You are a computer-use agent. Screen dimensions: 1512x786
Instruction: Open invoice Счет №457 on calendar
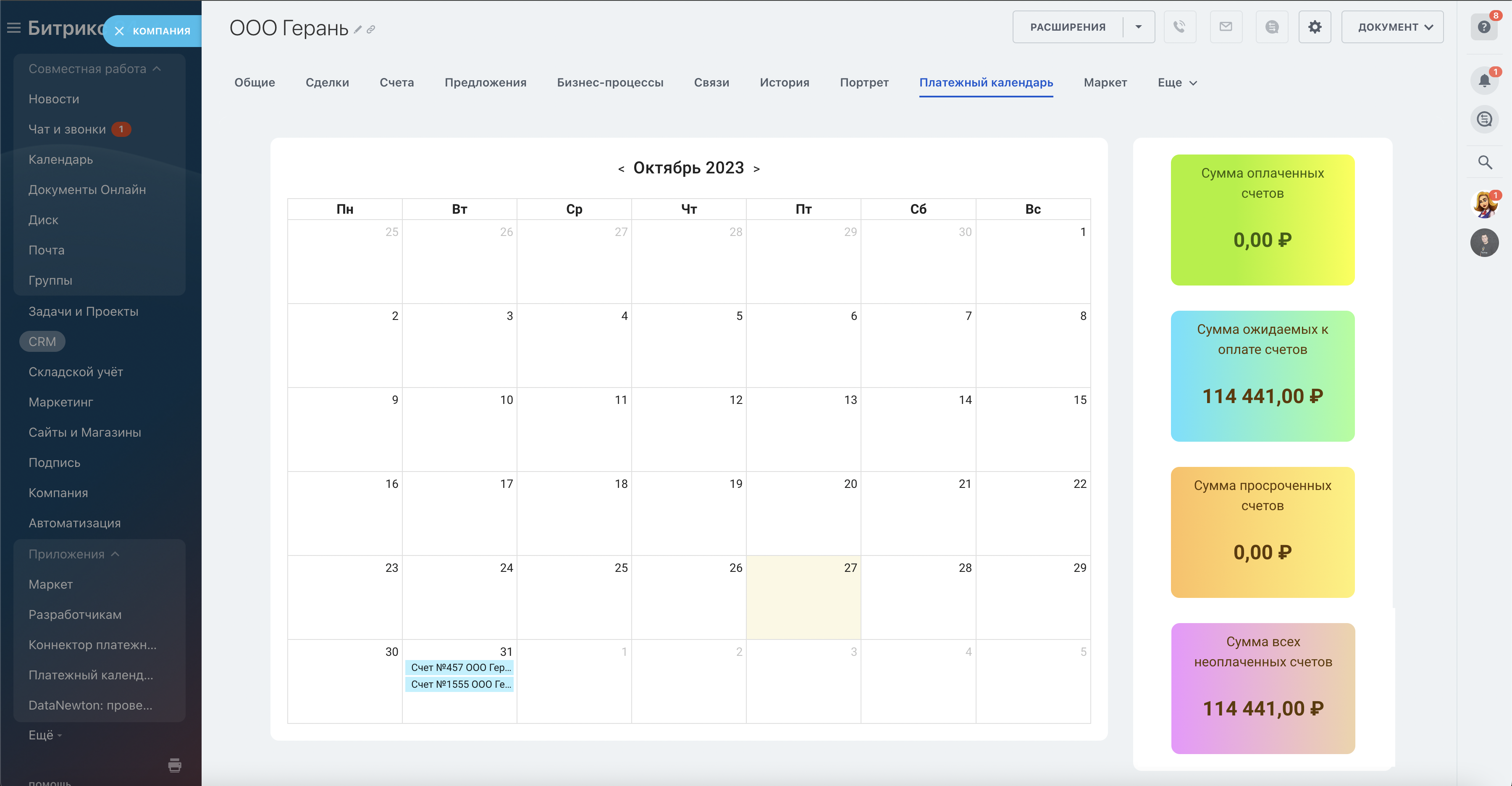459,668
